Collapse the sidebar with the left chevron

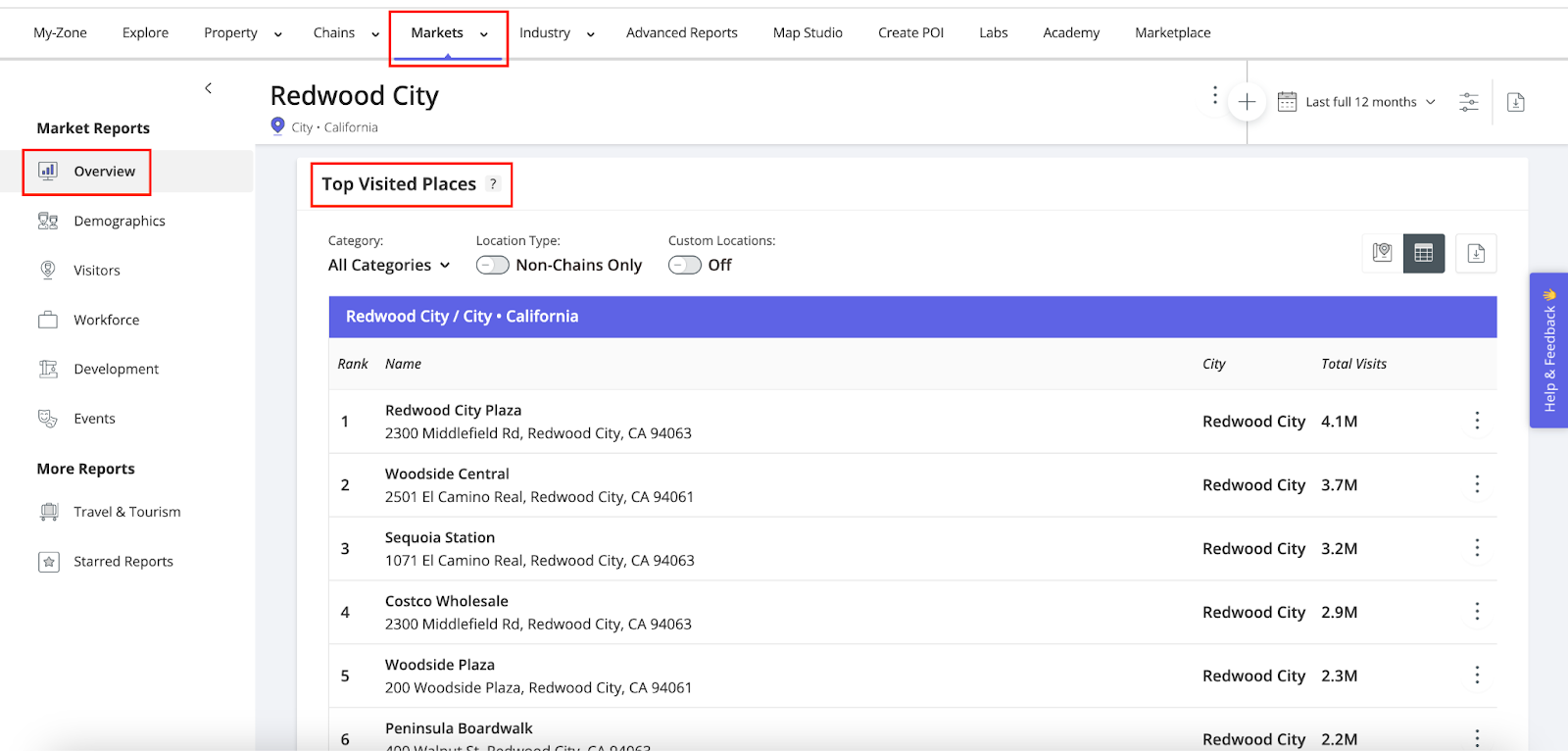click(208, 88)
